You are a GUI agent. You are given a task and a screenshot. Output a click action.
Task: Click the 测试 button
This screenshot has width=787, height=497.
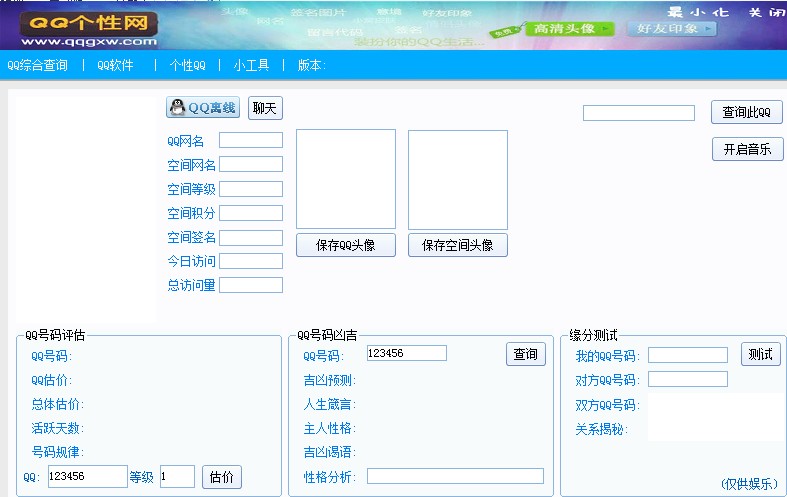point(760,354)
